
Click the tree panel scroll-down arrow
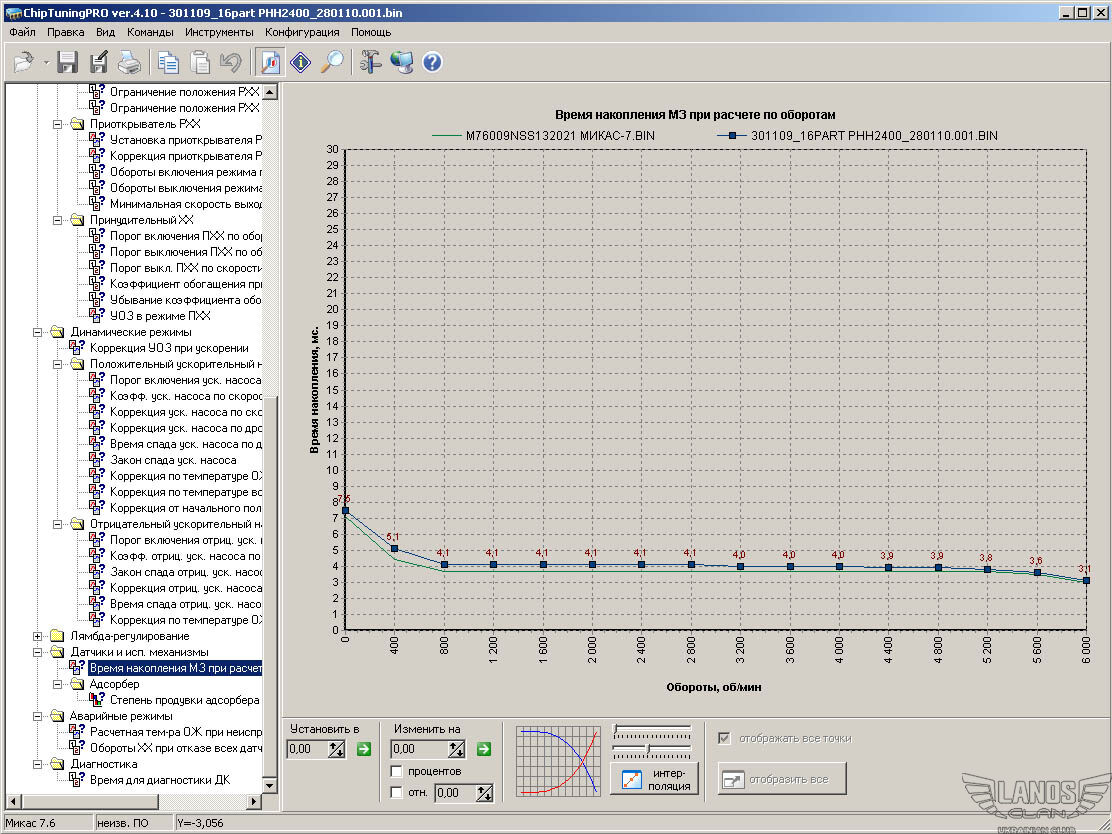pyautogui.click(x=269, y=786)
